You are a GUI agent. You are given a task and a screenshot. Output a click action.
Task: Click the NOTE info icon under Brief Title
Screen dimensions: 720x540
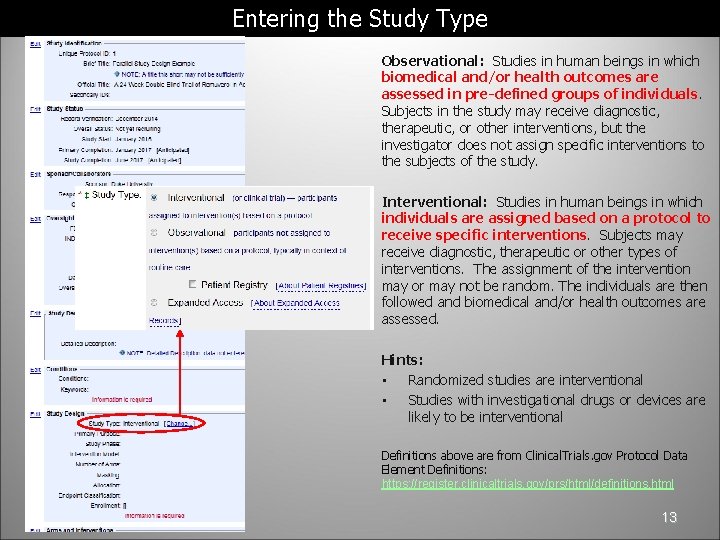pyautogui.click(x=117, y=74)
